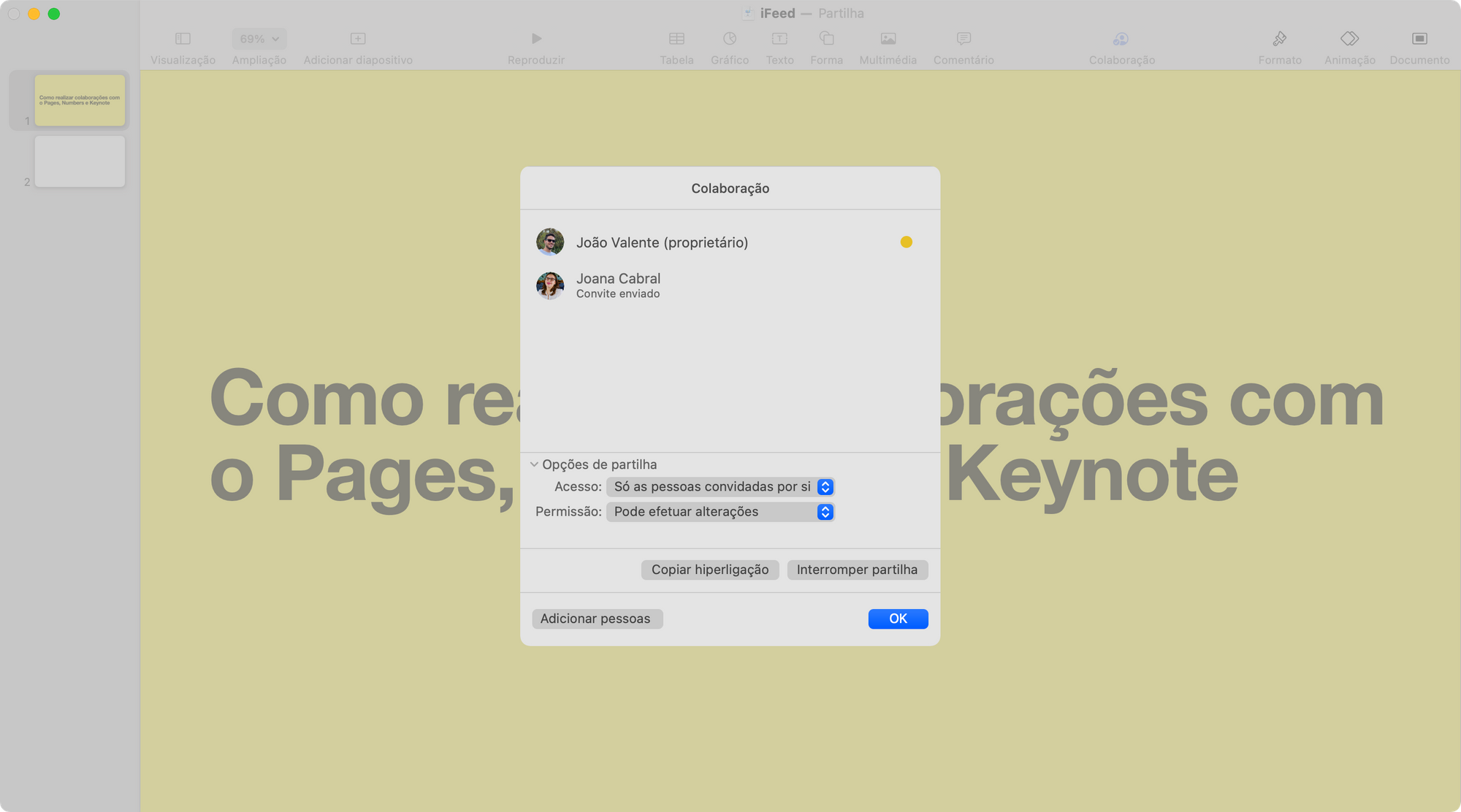Click the iFeed document title
Image resolution: width=1461 pixels, height=812 pixels.
pyautogui.click(x=777, y=13)
